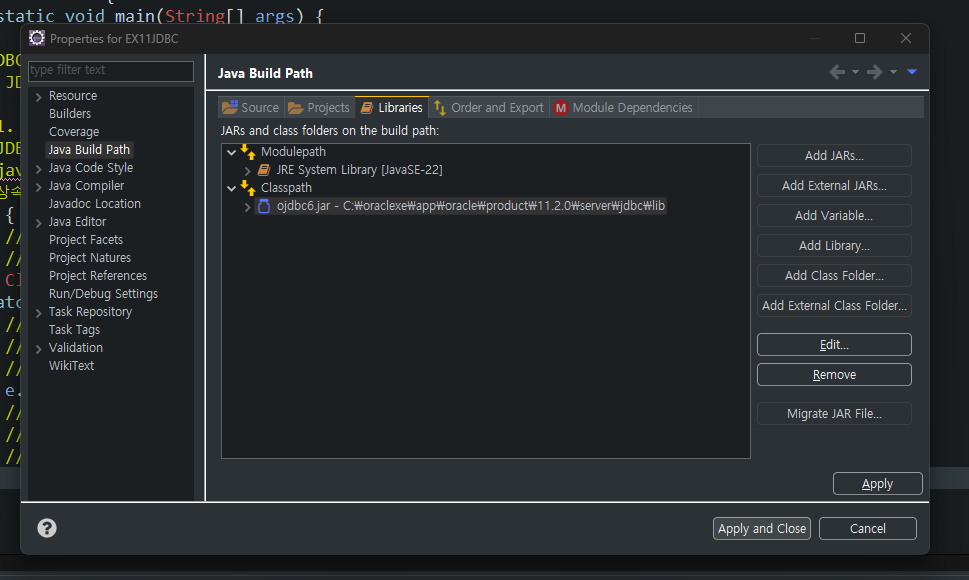Click the Add Library... button
969x580 pixels.
click(x=834, y=245)
